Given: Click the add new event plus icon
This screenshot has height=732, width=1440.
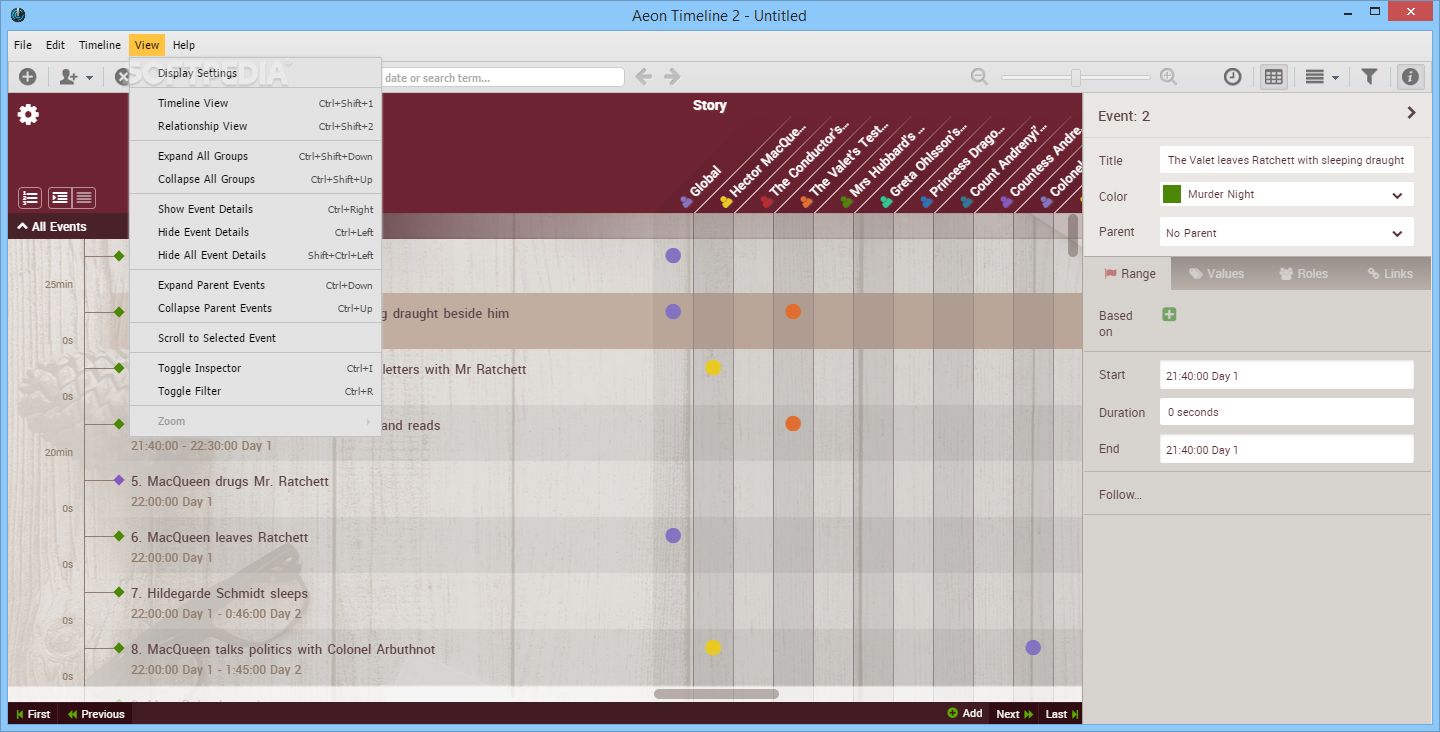Looking at the screenshot, I should (x=28, y=77).
